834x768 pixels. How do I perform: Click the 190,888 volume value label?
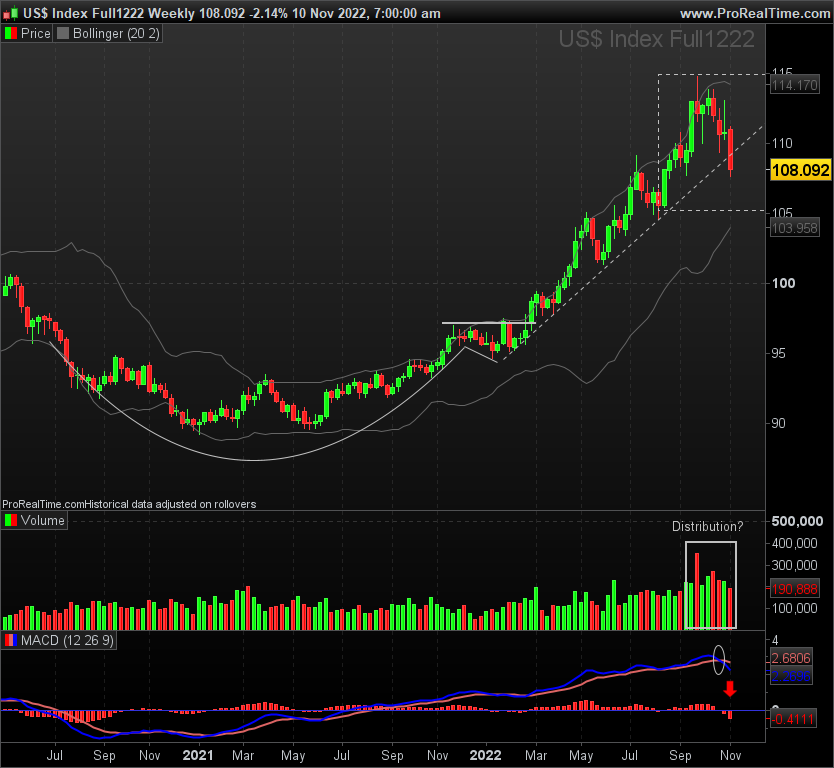(x=794, y=589)
